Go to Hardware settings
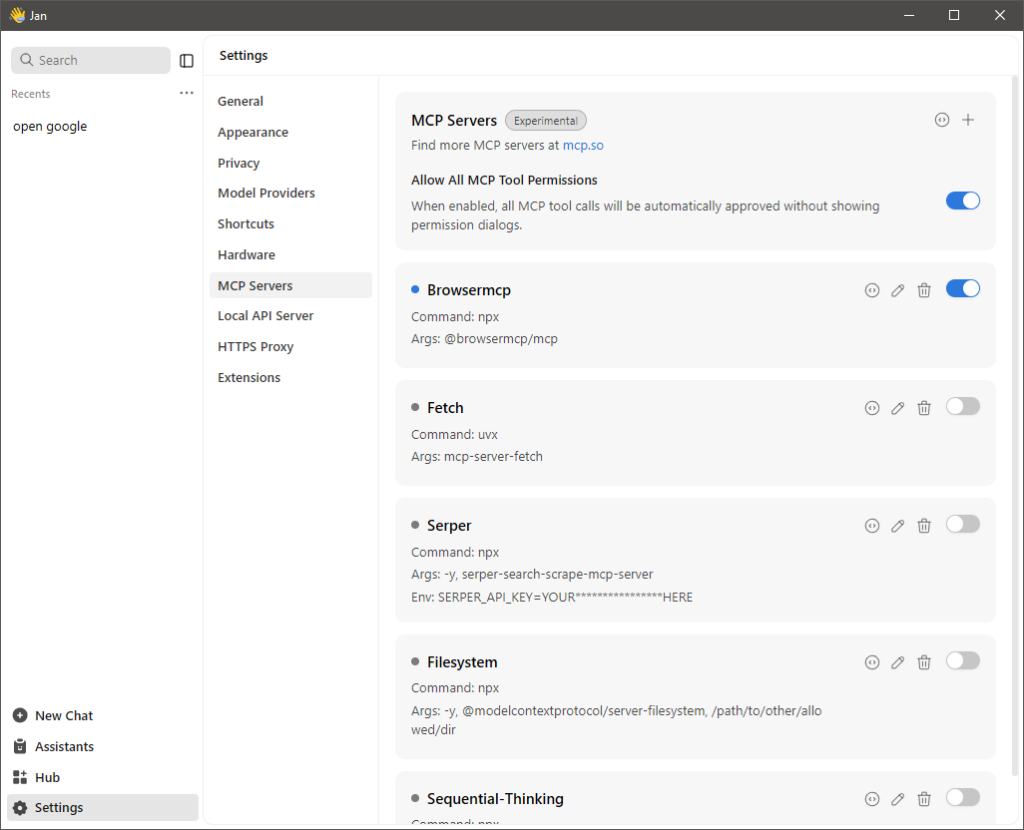The image size is (1024, 830). (x=291, y=255)
